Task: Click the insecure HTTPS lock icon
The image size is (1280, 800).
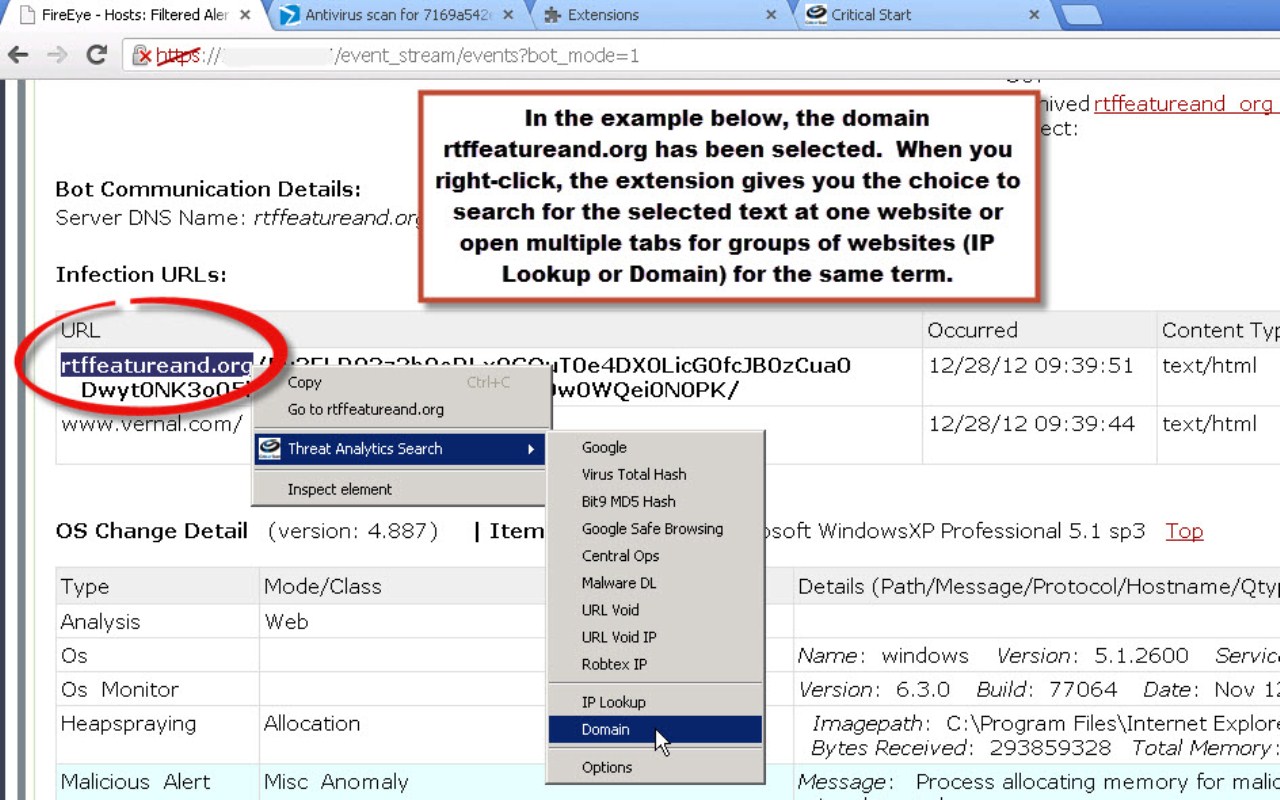Action: click(144, 56)
